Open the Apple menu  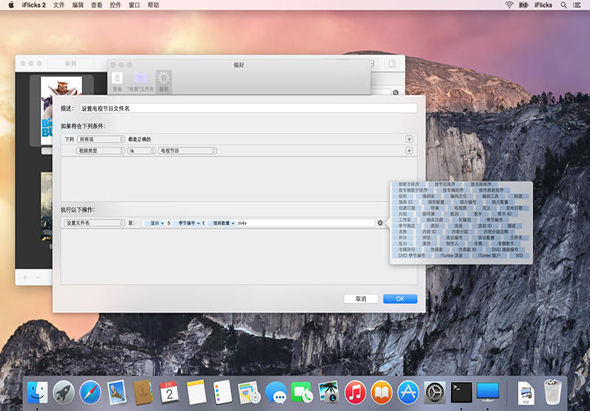[11, 5]
